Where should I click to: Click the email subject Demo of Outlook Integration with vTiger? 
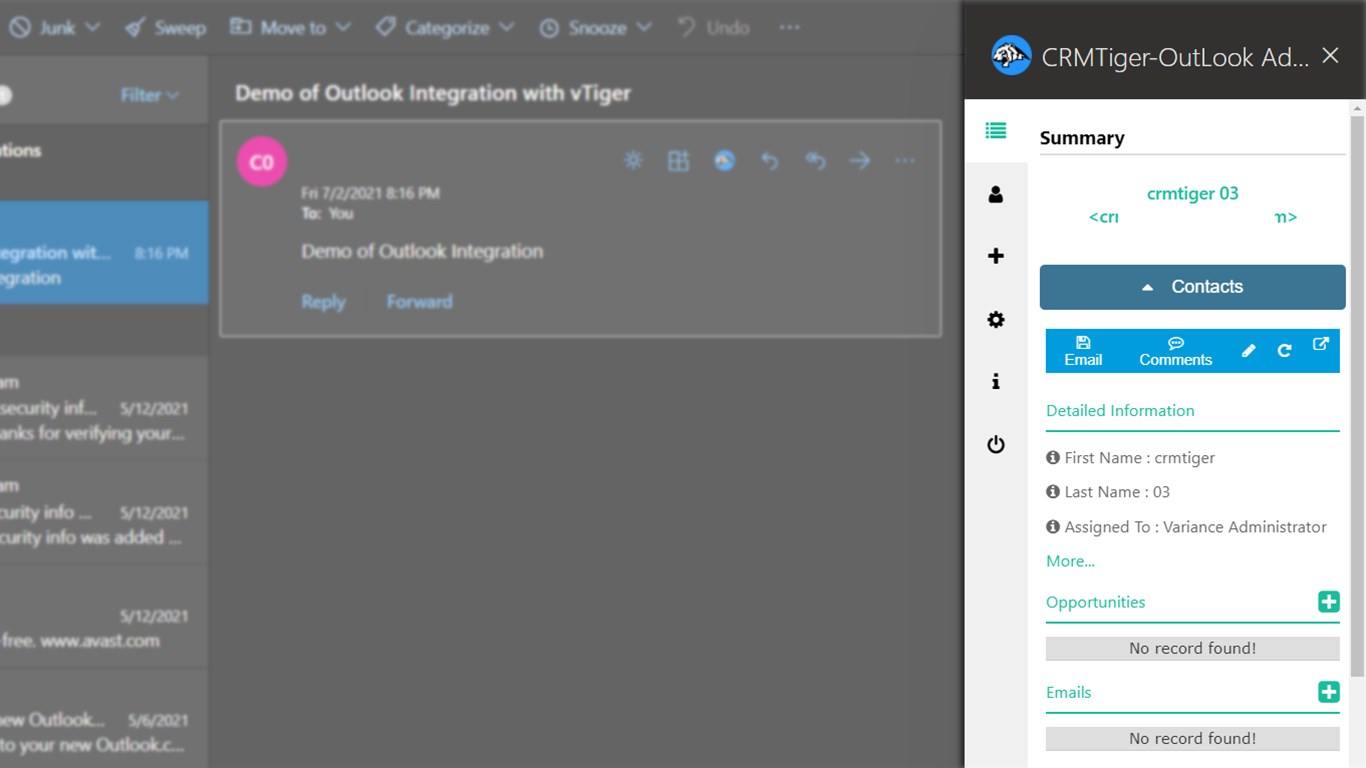(433, 93)
